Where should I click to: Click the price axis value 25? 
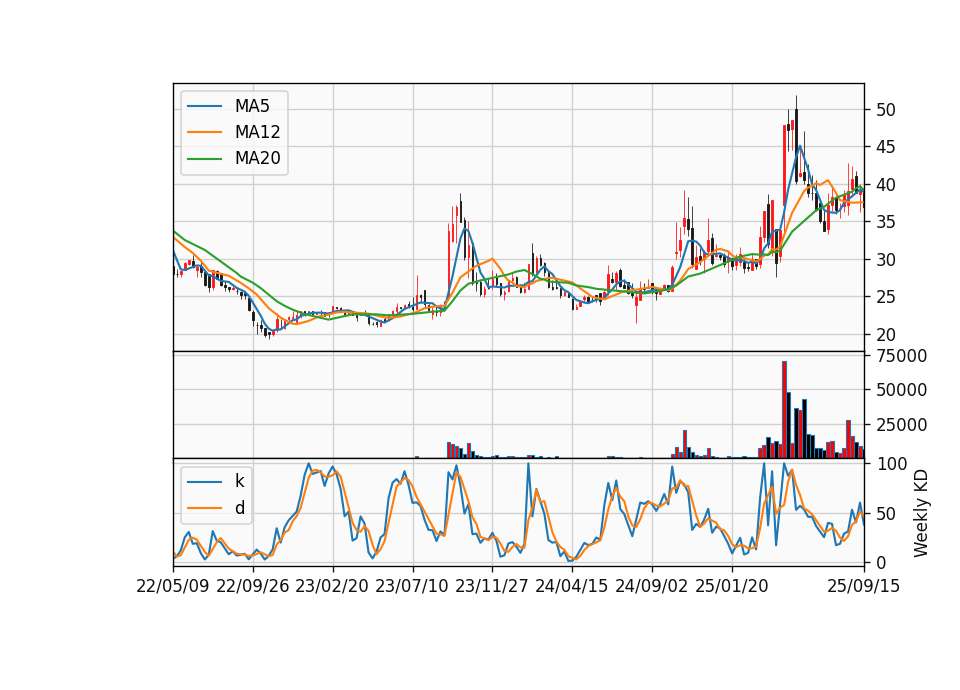point(886,298)
